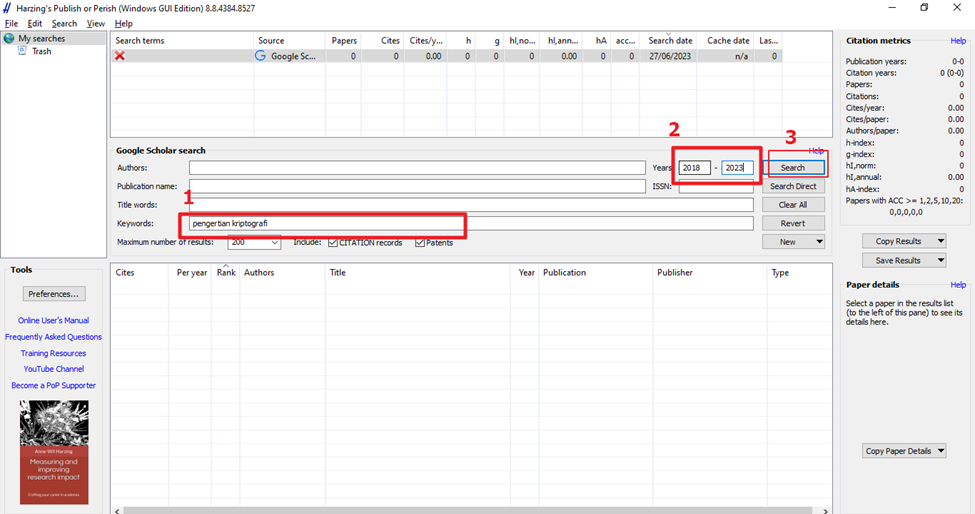Select the Trash tree item
Image resolution: width=975 pixels, height=514 pixels.
(x=42, y=51)
